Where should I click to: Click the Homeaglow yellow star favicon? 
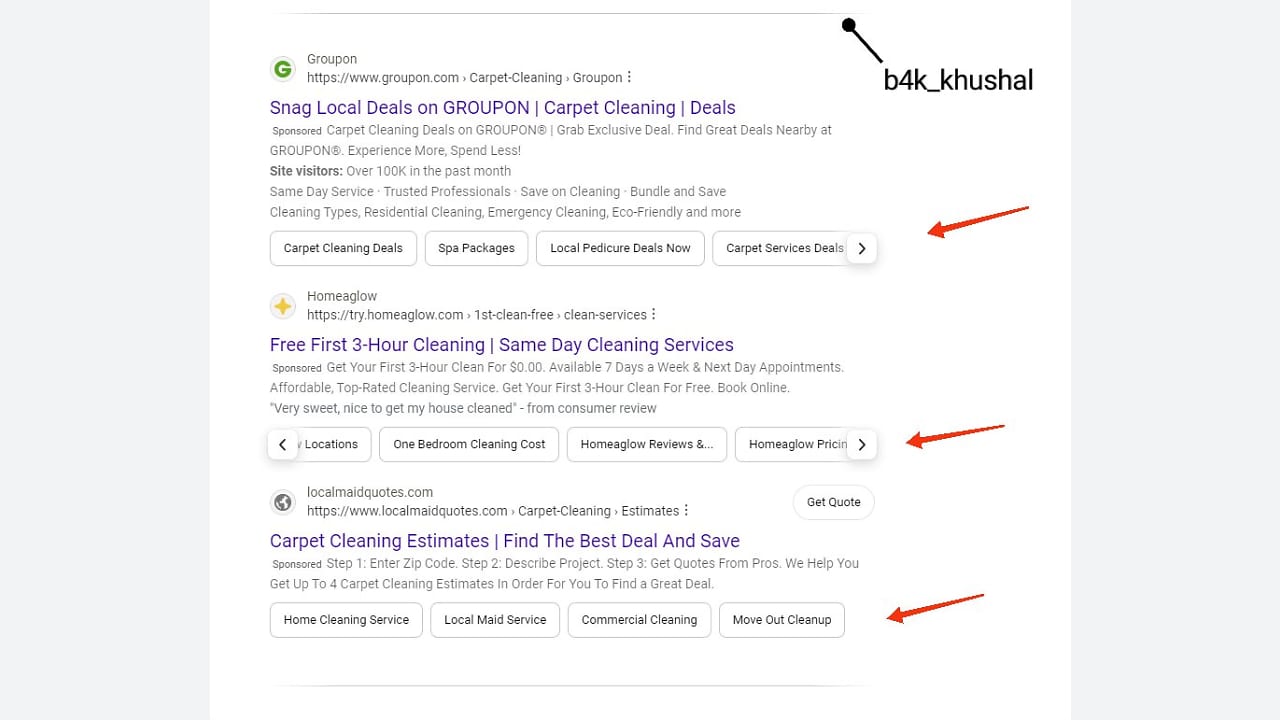283,306
